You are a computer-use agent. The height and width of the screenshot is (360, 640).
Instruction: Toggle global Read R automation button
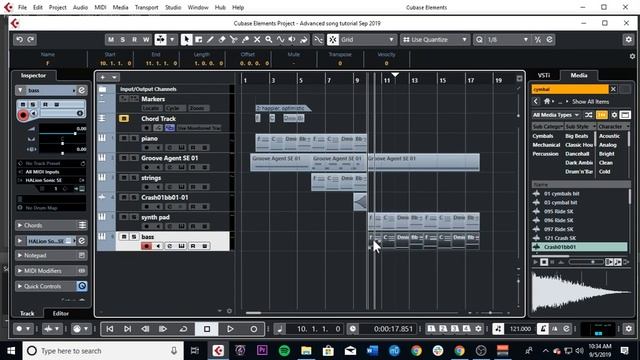click(x=134, y=40)
